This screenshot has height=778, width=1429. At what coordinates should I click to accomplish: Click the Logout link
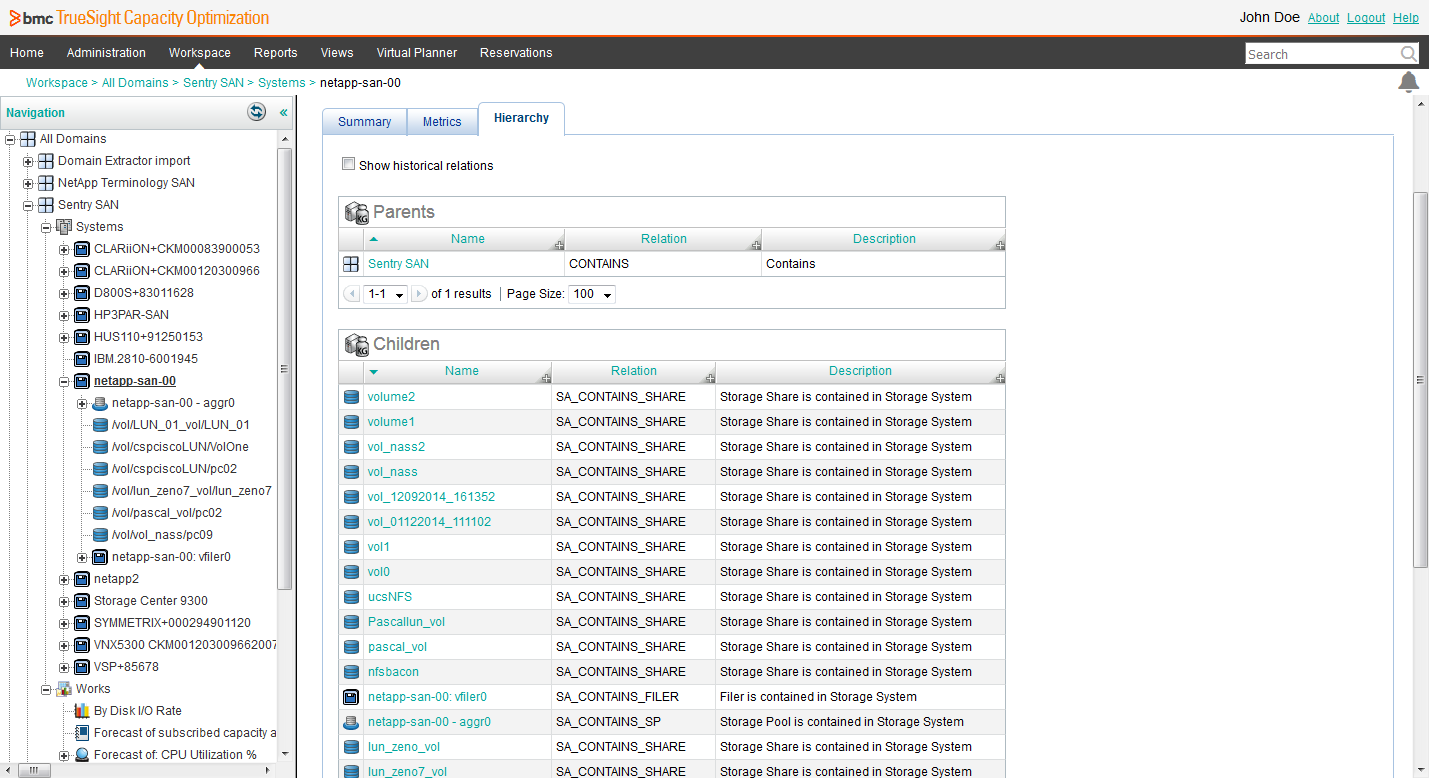pyautogui.click(x=1366, y=18)
